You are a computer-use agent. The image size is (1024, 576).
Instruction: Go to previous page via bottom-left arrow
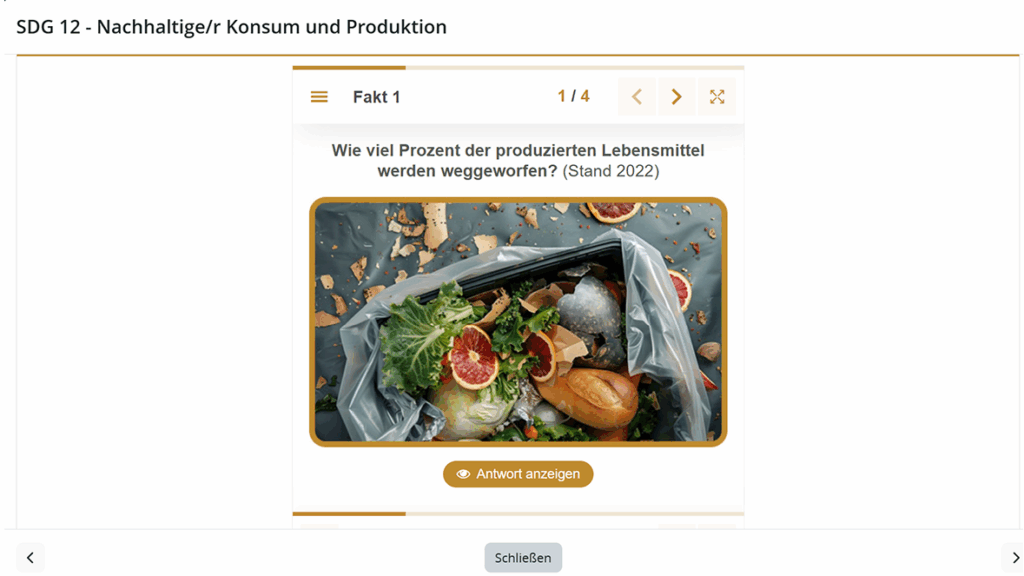[x=30, y=558]
